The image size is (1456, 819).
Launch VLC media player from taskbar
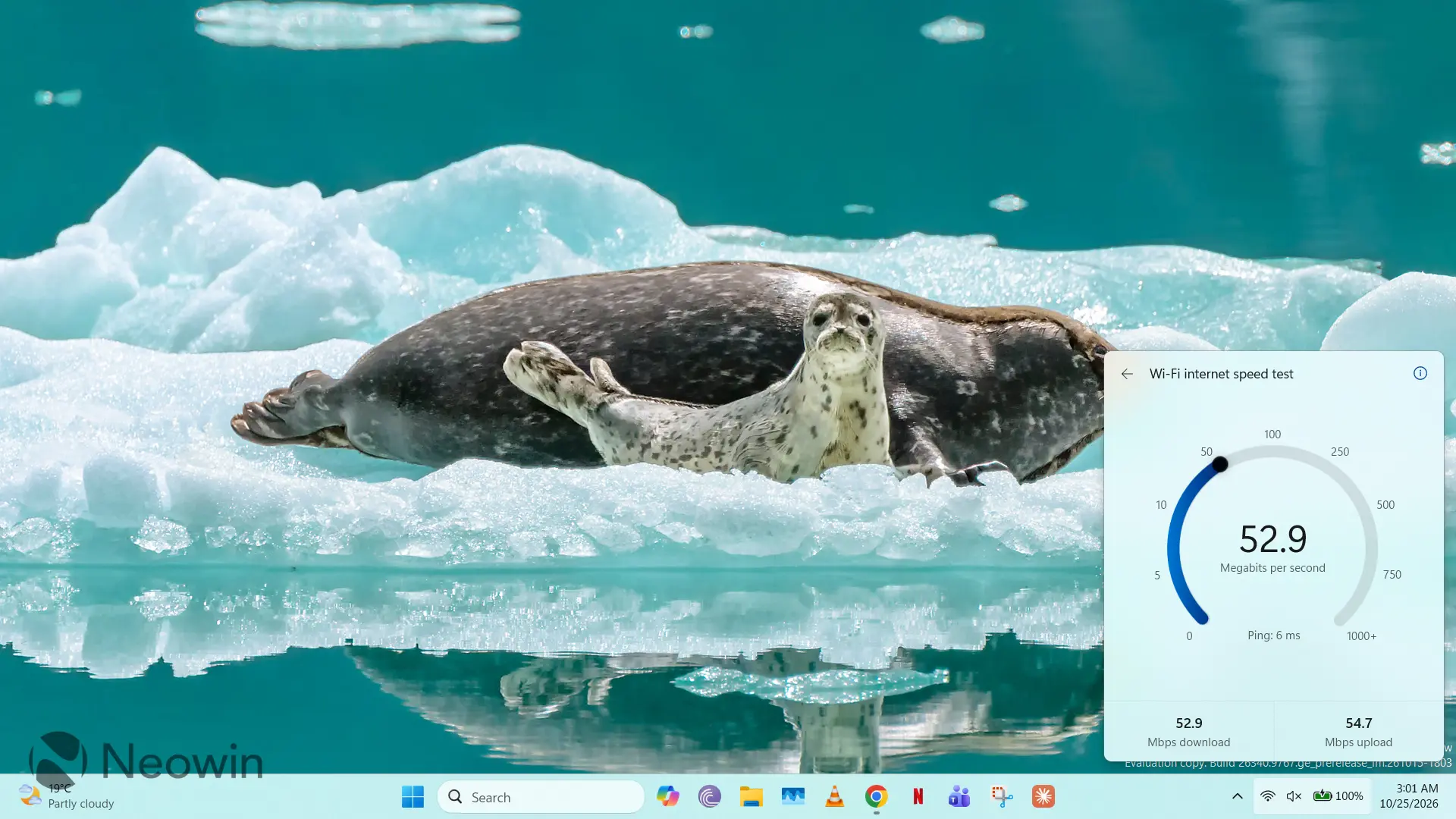(834, 796)
